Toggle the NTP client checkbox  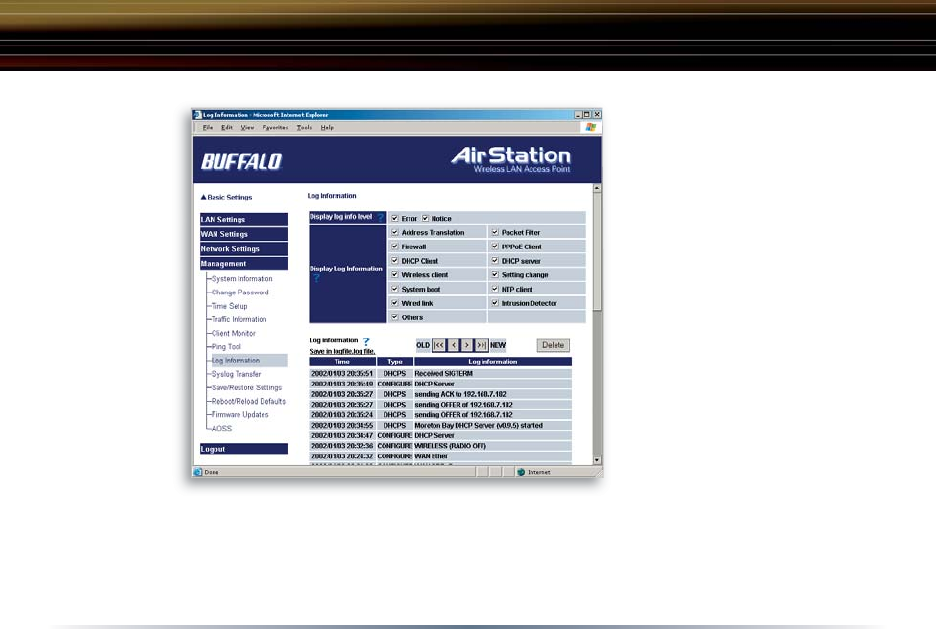495,289
